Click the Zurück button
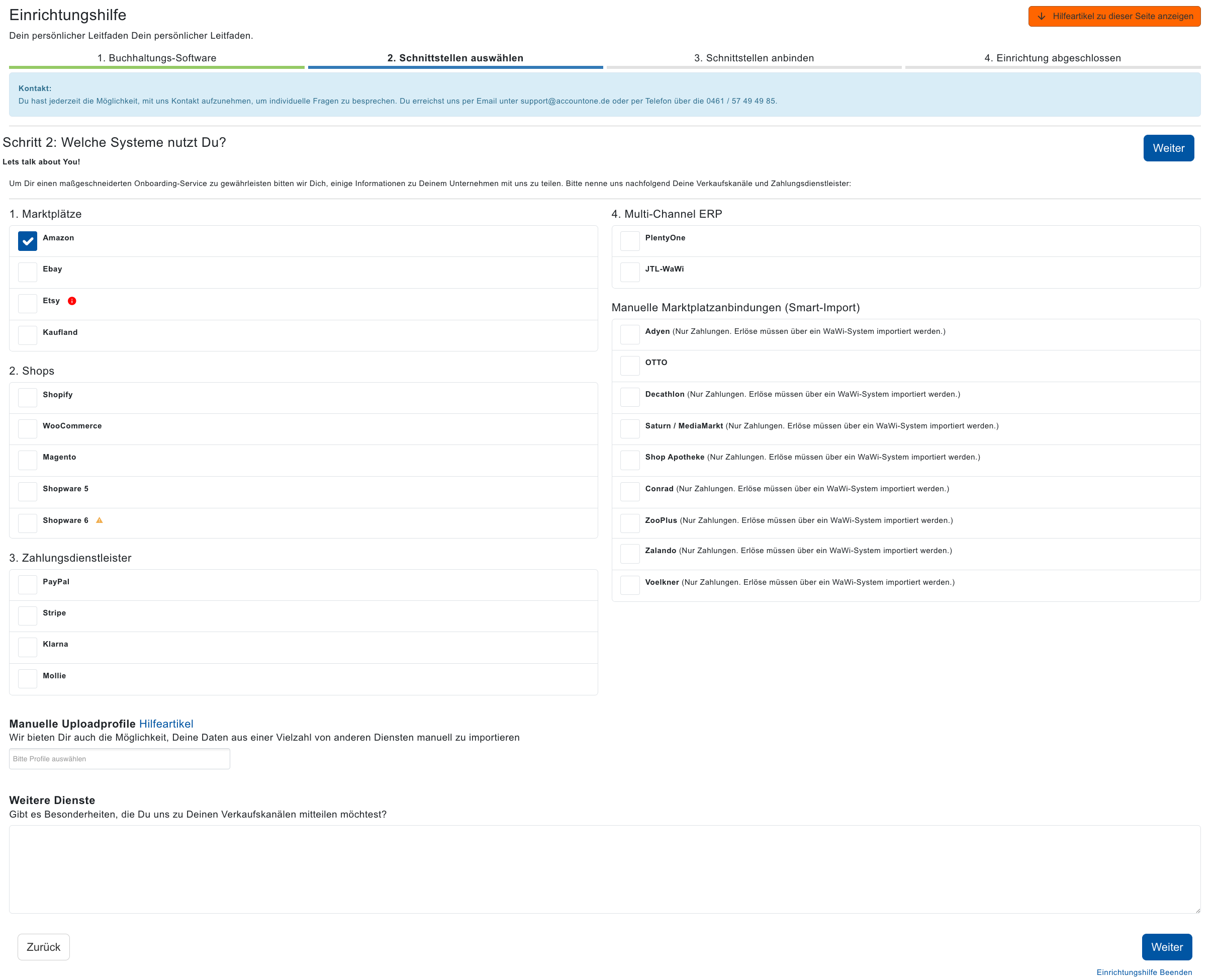 (x=43, y=947)
